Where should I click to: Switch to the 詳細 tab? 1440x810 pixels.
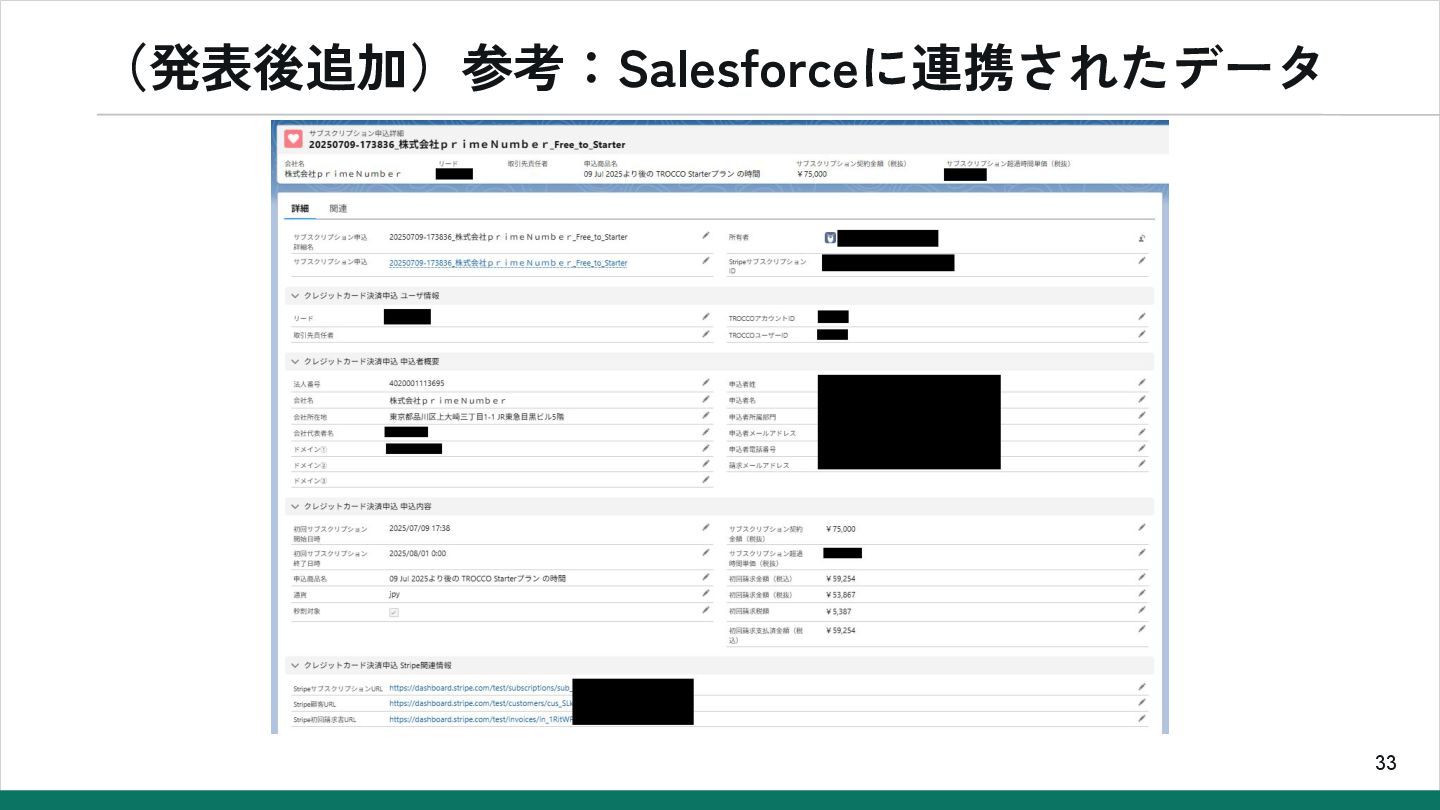pos(300,209)
